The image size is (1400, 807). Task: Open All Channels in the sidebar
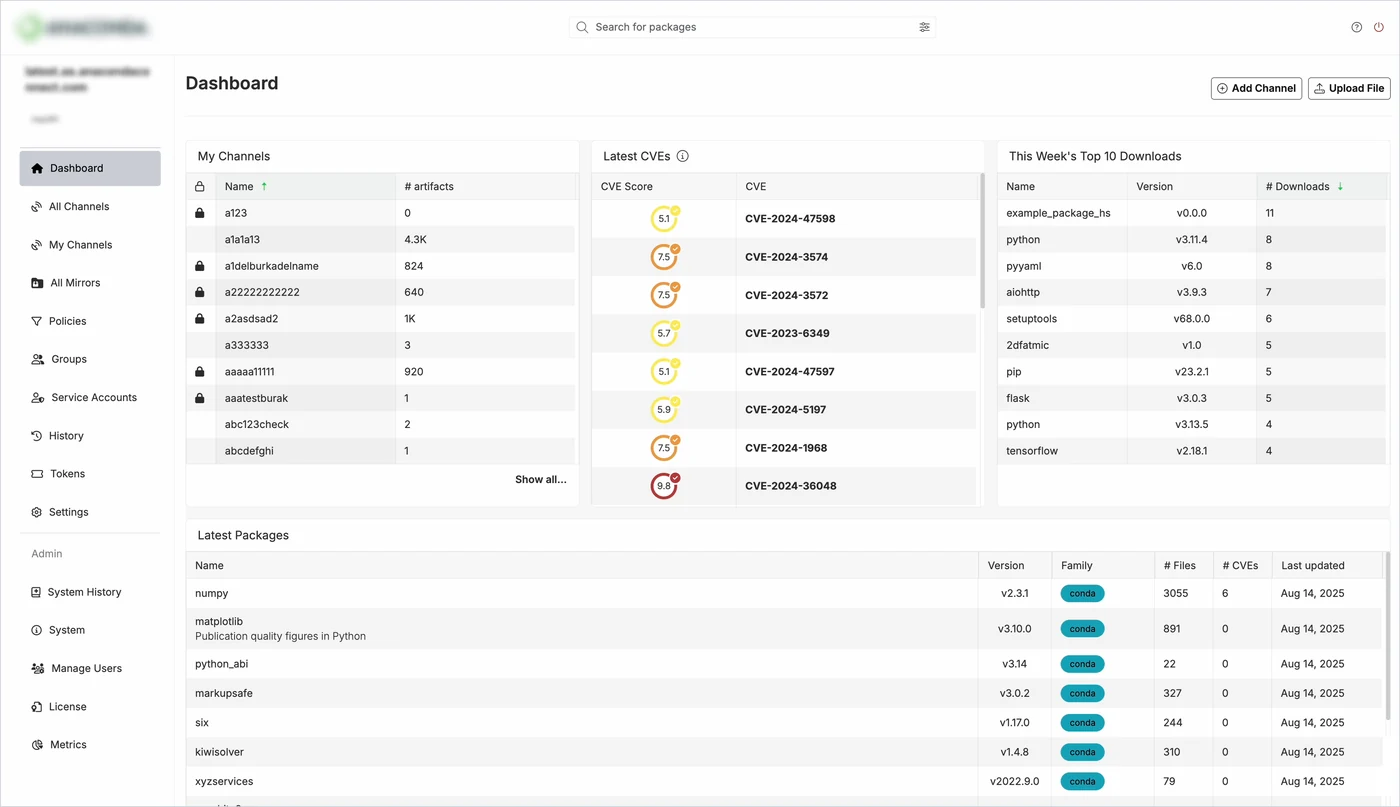tap(90, 207)
